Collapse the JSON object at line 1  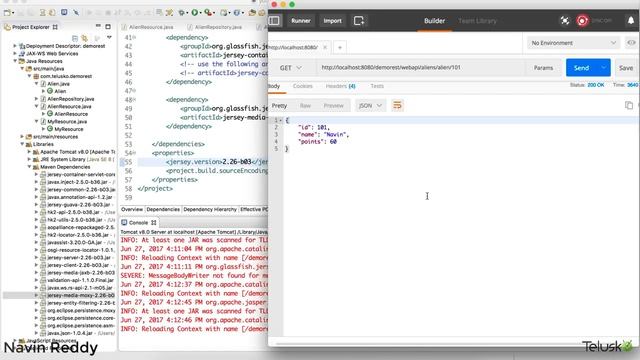(281, 120)
